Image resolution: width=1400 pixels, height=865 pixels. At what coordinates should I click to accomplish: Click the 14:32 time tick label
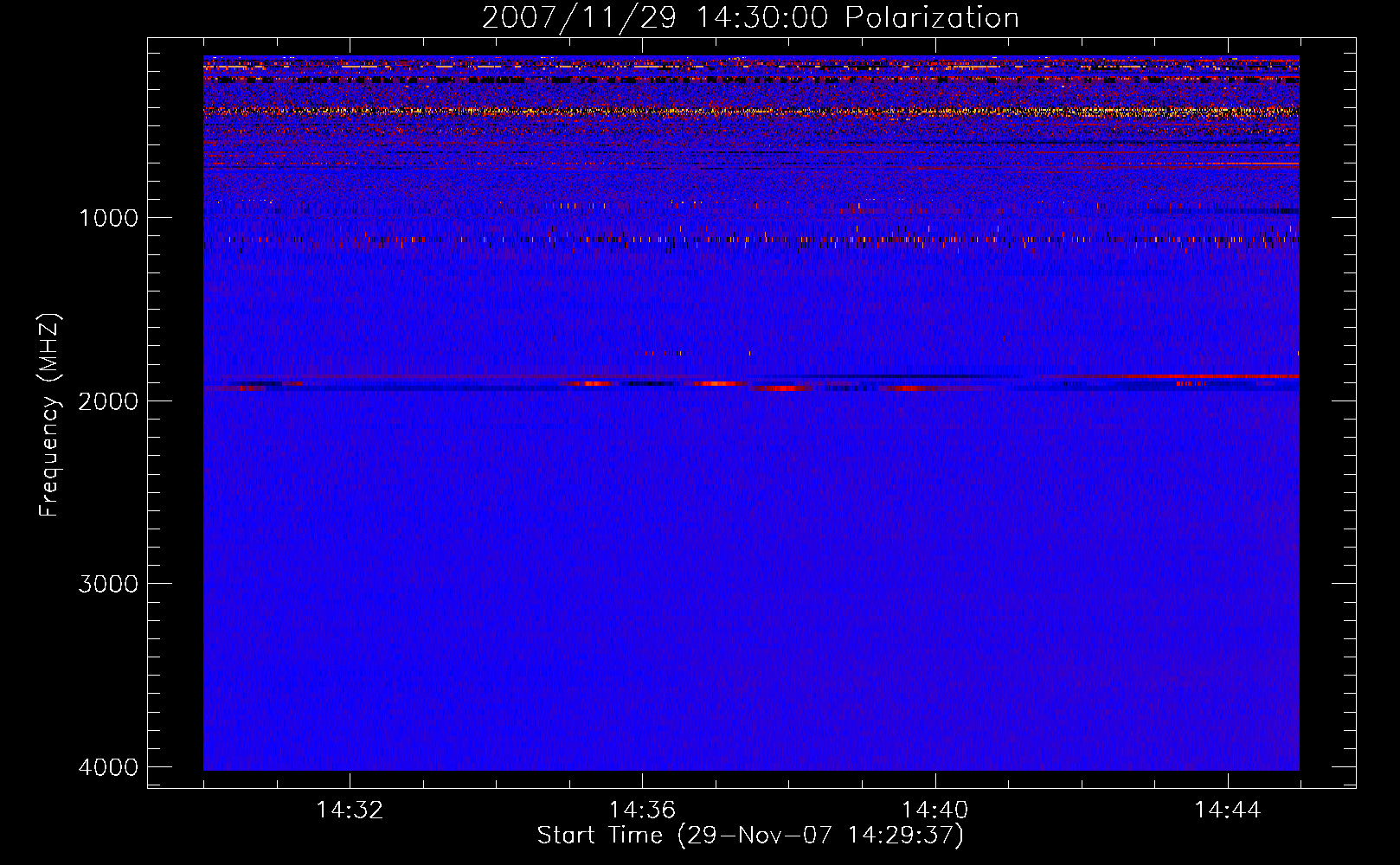pos(350,811)
